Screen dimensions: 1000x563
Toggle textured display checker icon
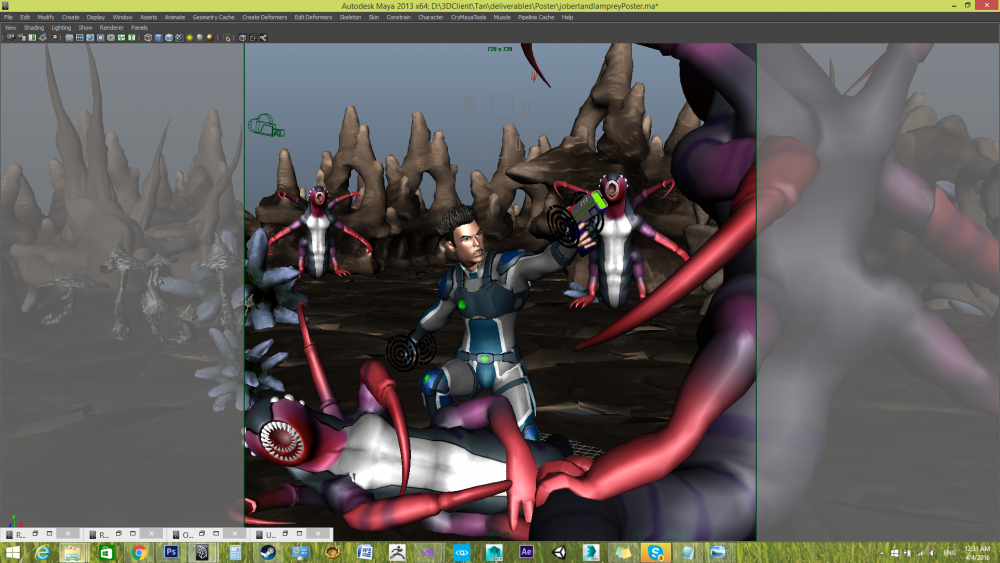tap(179, 38)
